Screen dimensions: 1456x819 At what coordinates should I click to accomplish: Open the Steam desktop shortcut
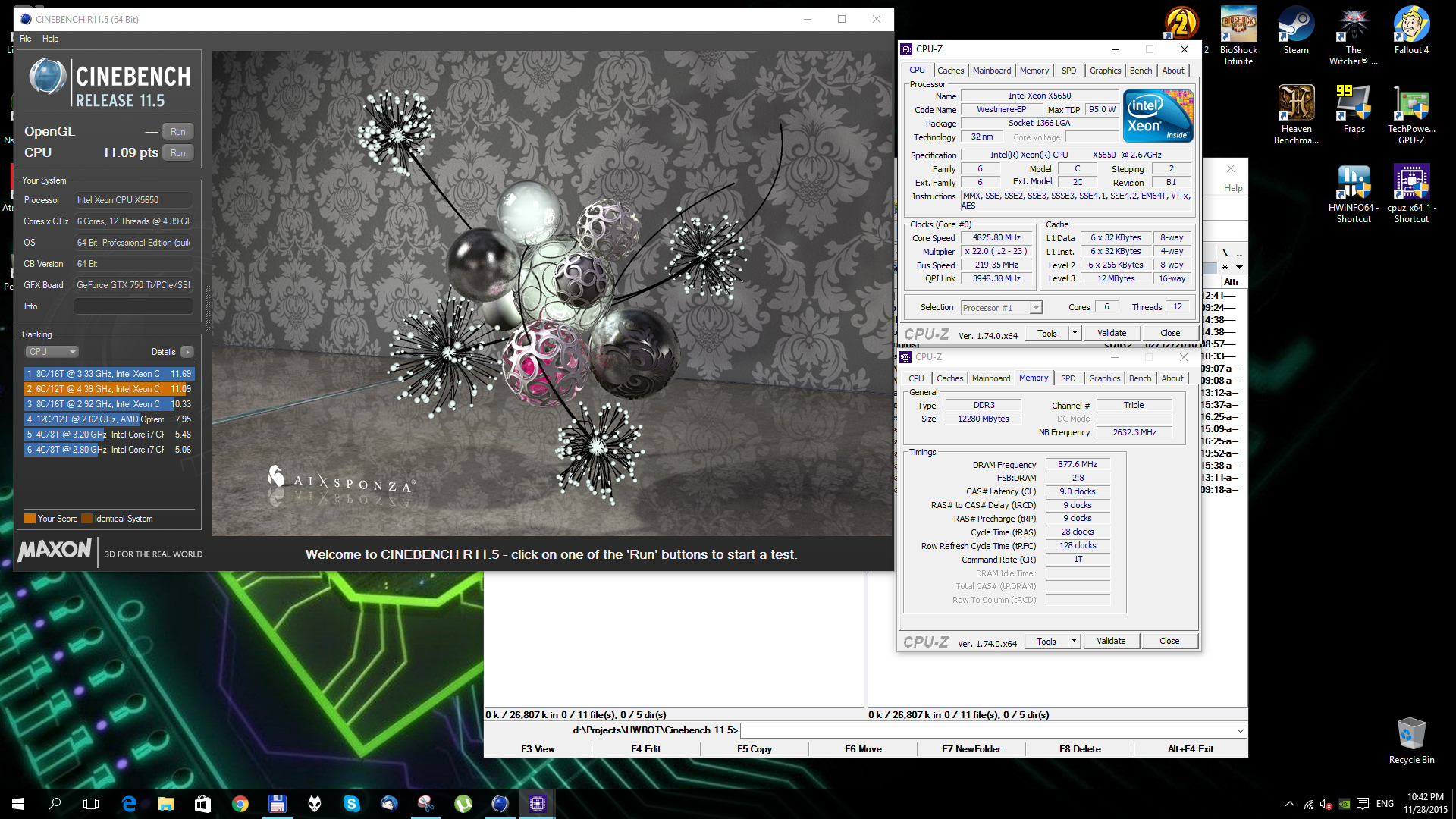[1296, 31]
